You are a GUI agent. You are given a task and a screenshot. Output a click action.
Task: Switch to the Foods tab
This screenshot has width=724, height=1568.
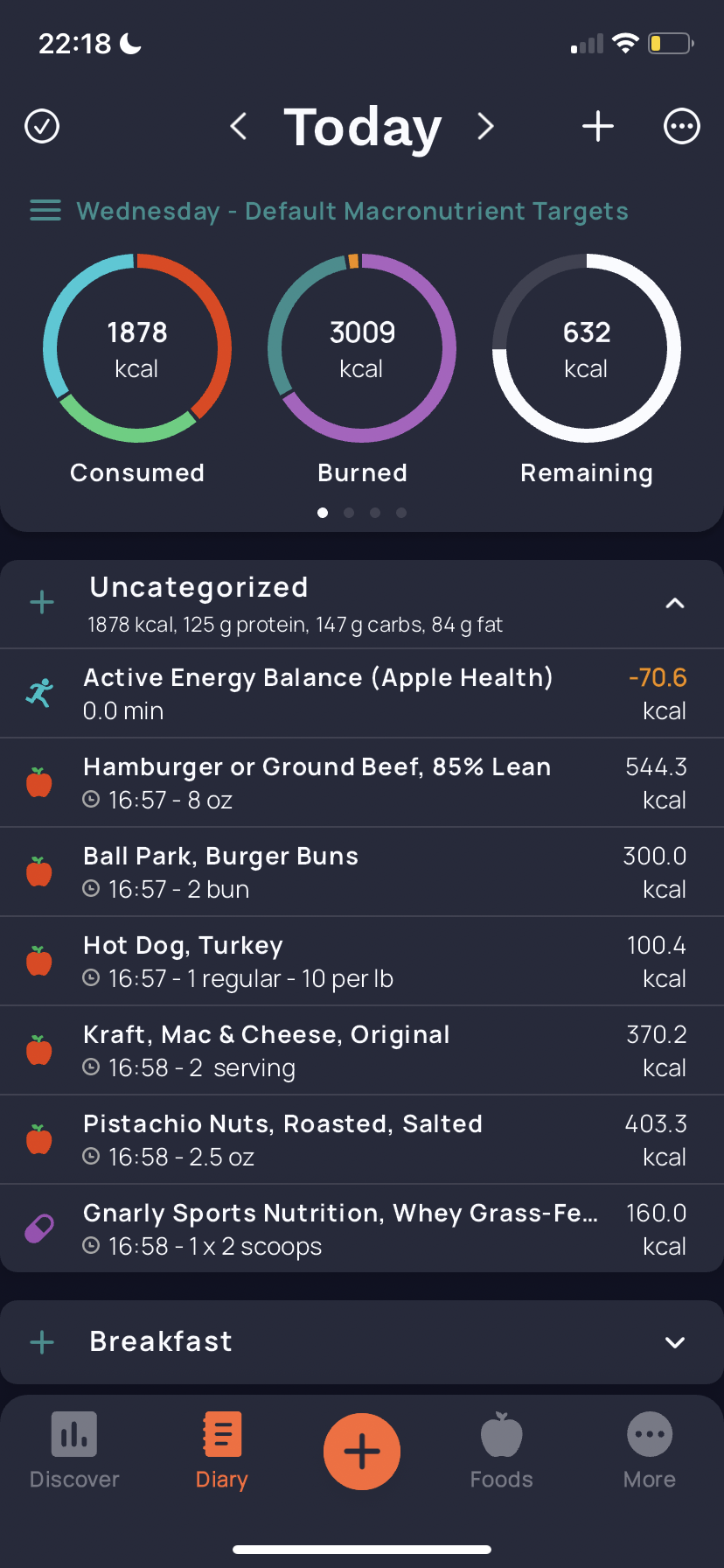click(502, 1451)
